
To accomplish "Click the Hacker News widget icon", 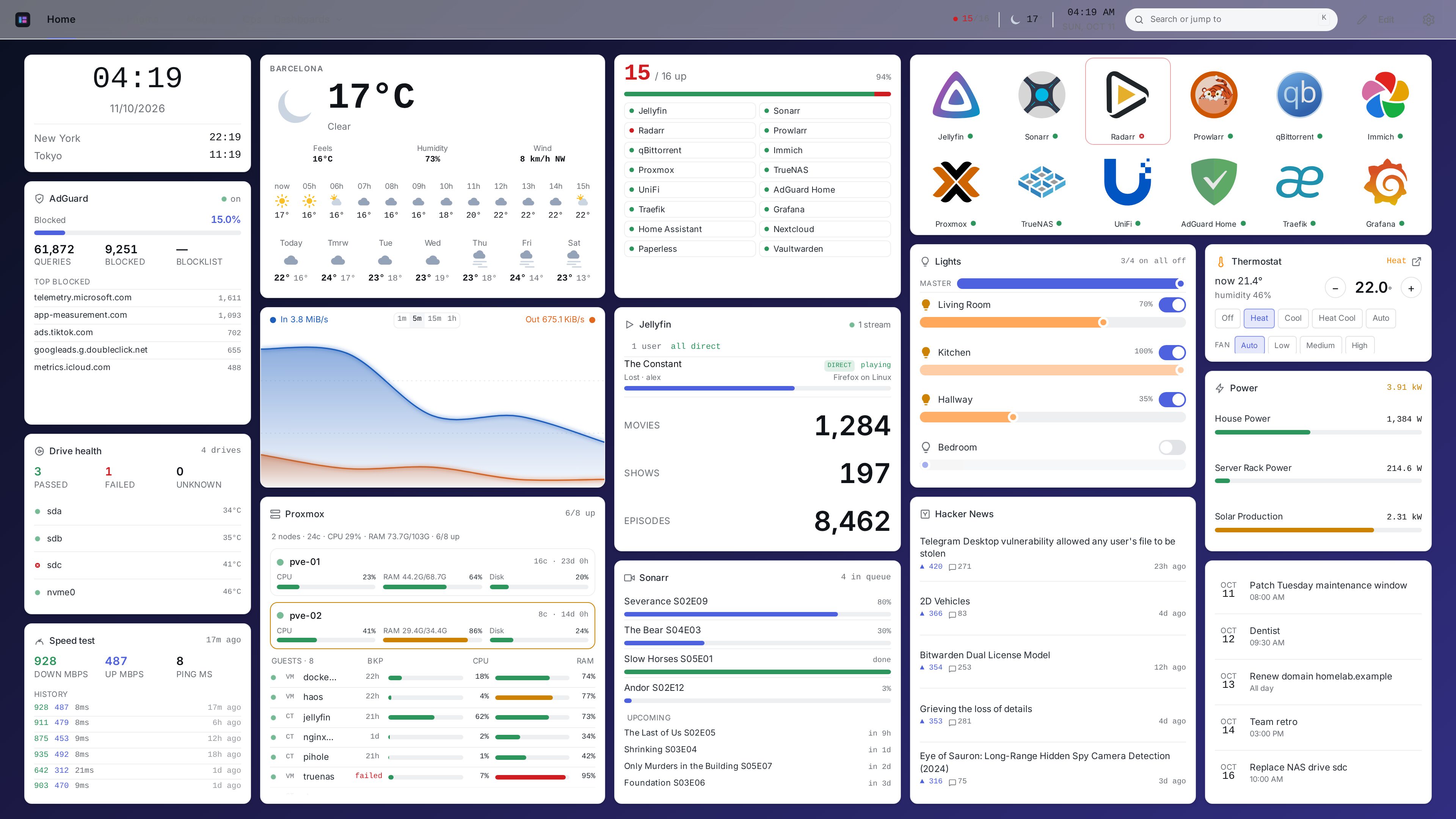I will point(925,514).
